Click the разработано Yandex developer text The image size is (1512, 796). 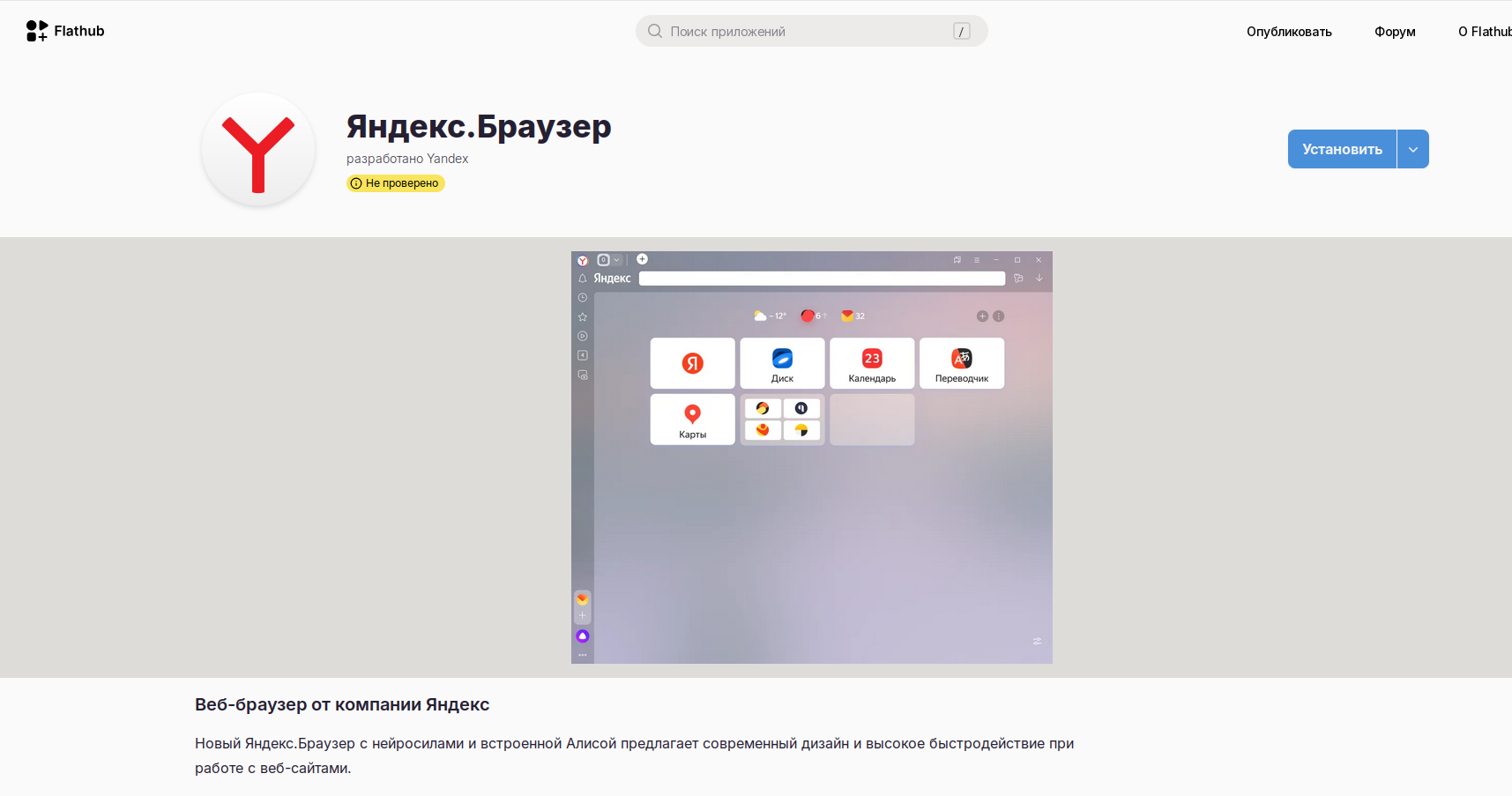pos(407,159)
